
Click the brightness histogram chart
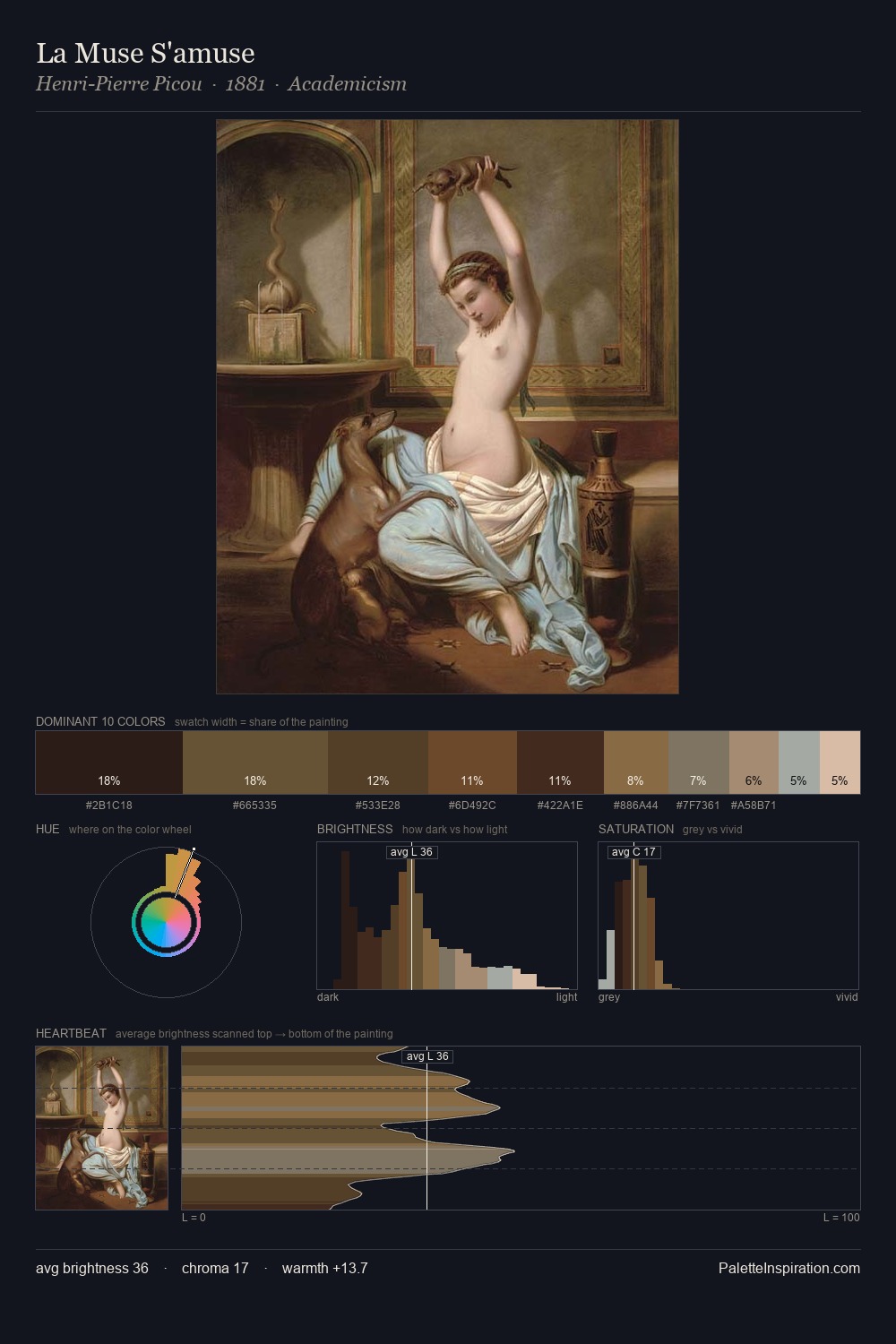tap(447, 916)
